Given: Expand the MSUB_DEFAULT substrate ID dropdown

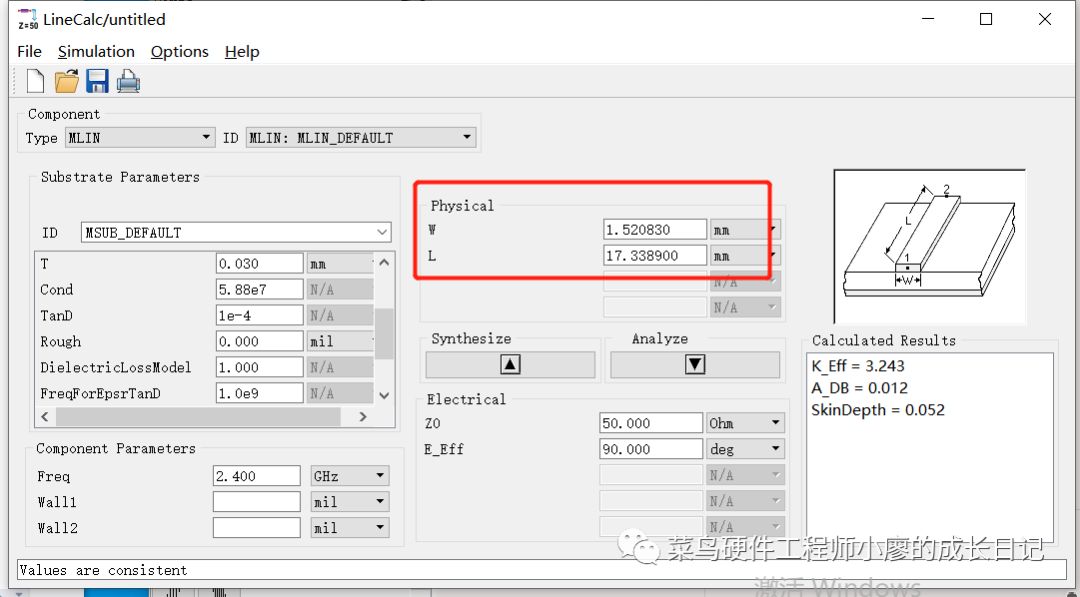Looking at the screenshot, I should (x=236, y=233).
